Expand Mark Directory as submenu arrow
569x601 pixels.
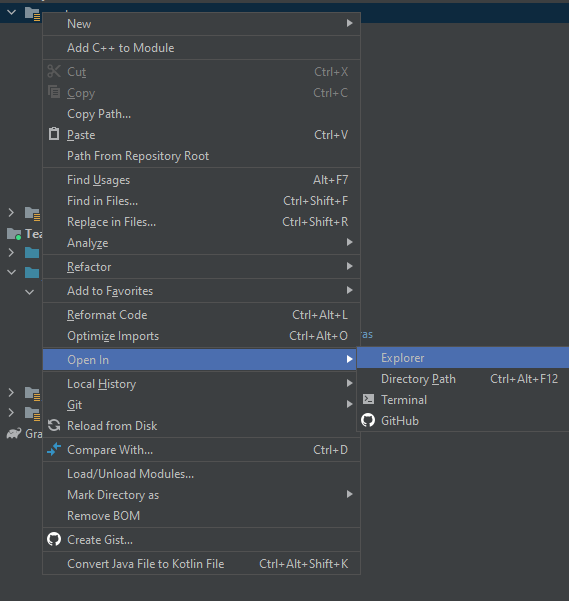point(349,494)
